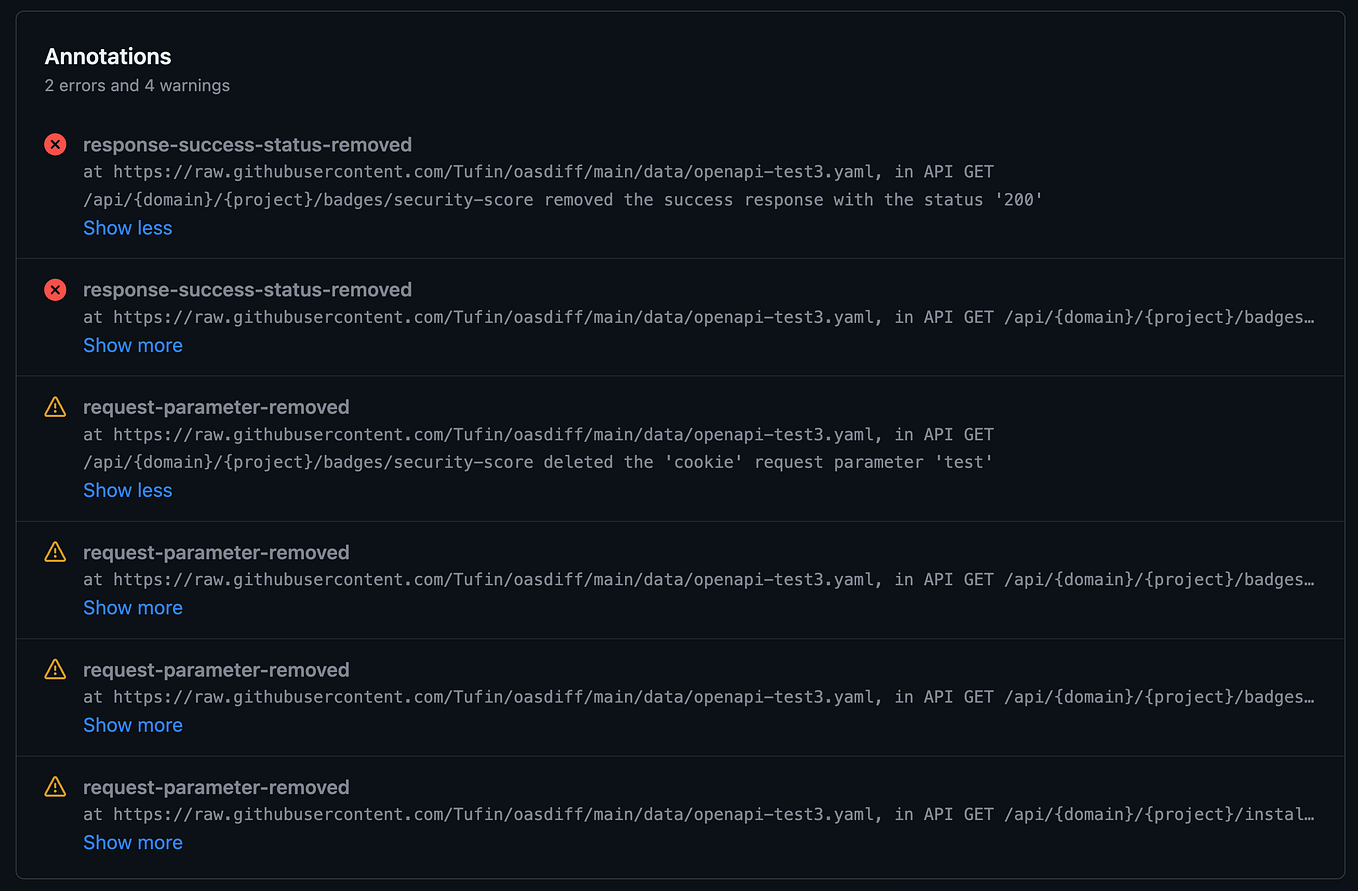
Task: Expand the final request-parameter-removed annotation
Action: click(133, 842)
